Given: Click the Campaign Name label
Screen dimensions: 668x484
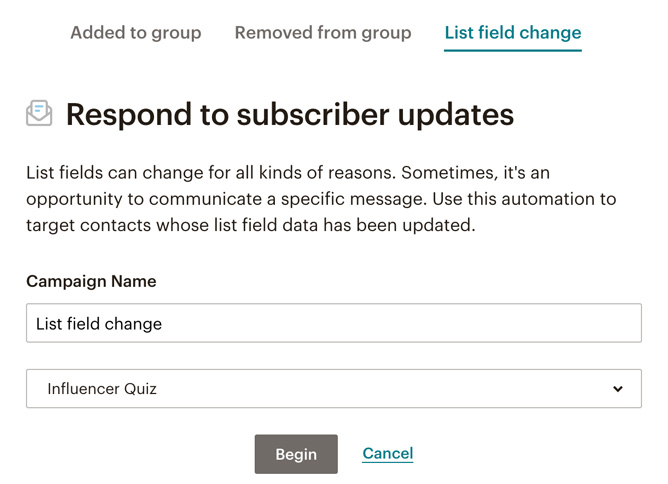Looking at the screenshot, I should (91, 281).
